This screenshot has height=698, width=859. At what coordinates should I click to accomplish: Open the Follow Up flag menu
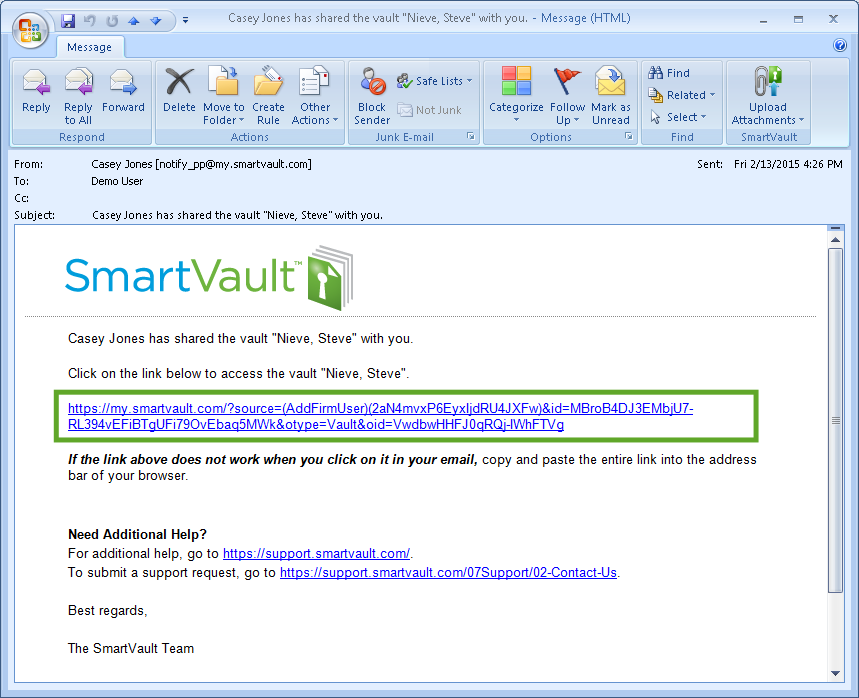click(x=566, y=96)
